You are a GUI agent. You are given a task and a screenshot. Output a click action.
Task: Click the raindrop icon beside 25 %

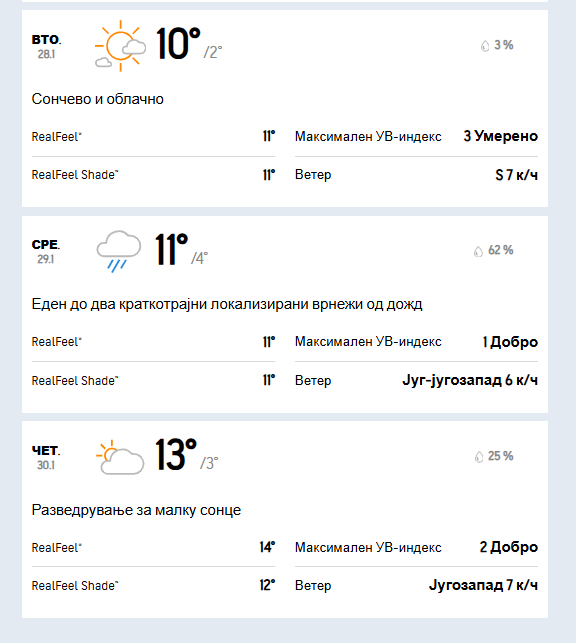[x=479, y=456]
